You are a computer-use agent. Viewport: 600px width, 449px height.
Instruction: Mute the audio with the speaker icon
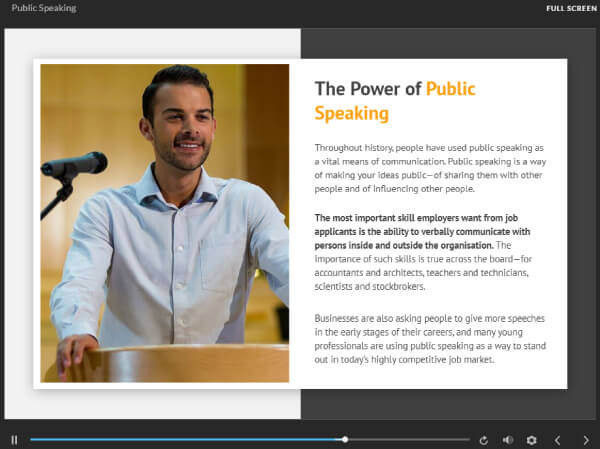pyautogui.click(x=508, y=440)
